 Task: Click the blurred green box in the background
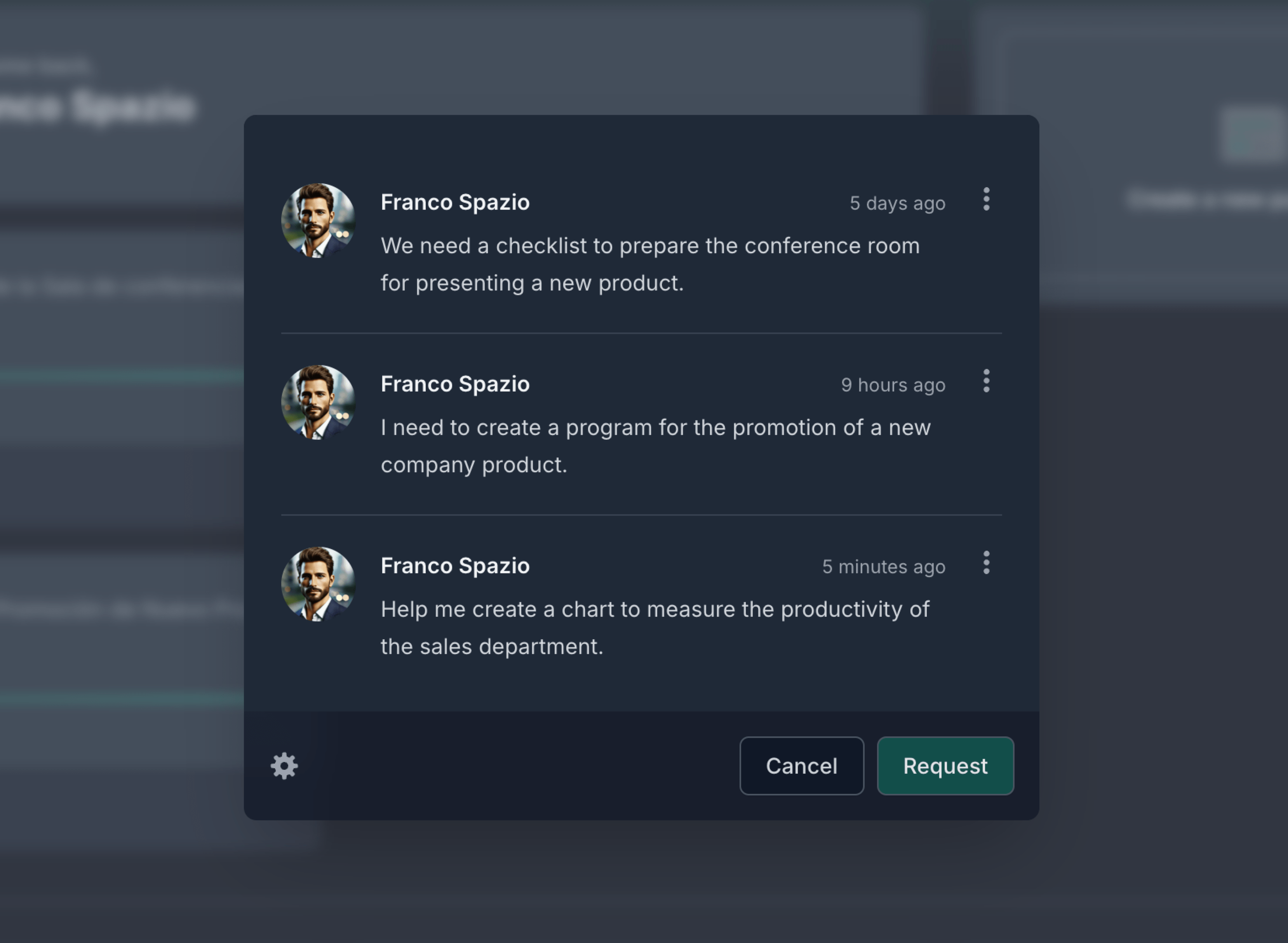tap(1251, 135)
